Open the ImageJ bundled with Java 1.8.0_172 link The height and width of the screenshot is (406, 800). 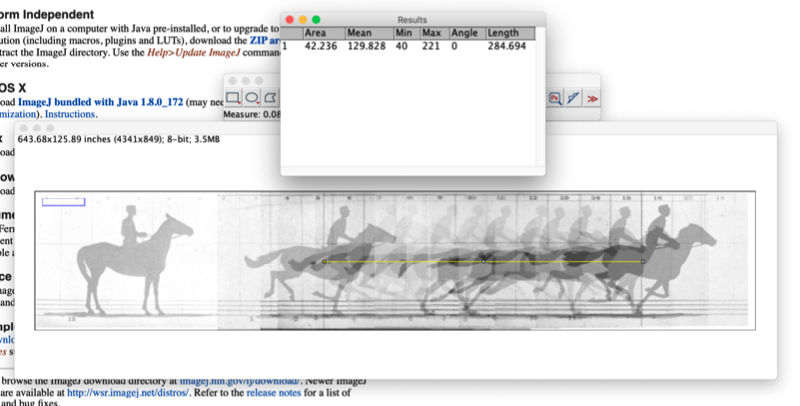tap(101, 102)
